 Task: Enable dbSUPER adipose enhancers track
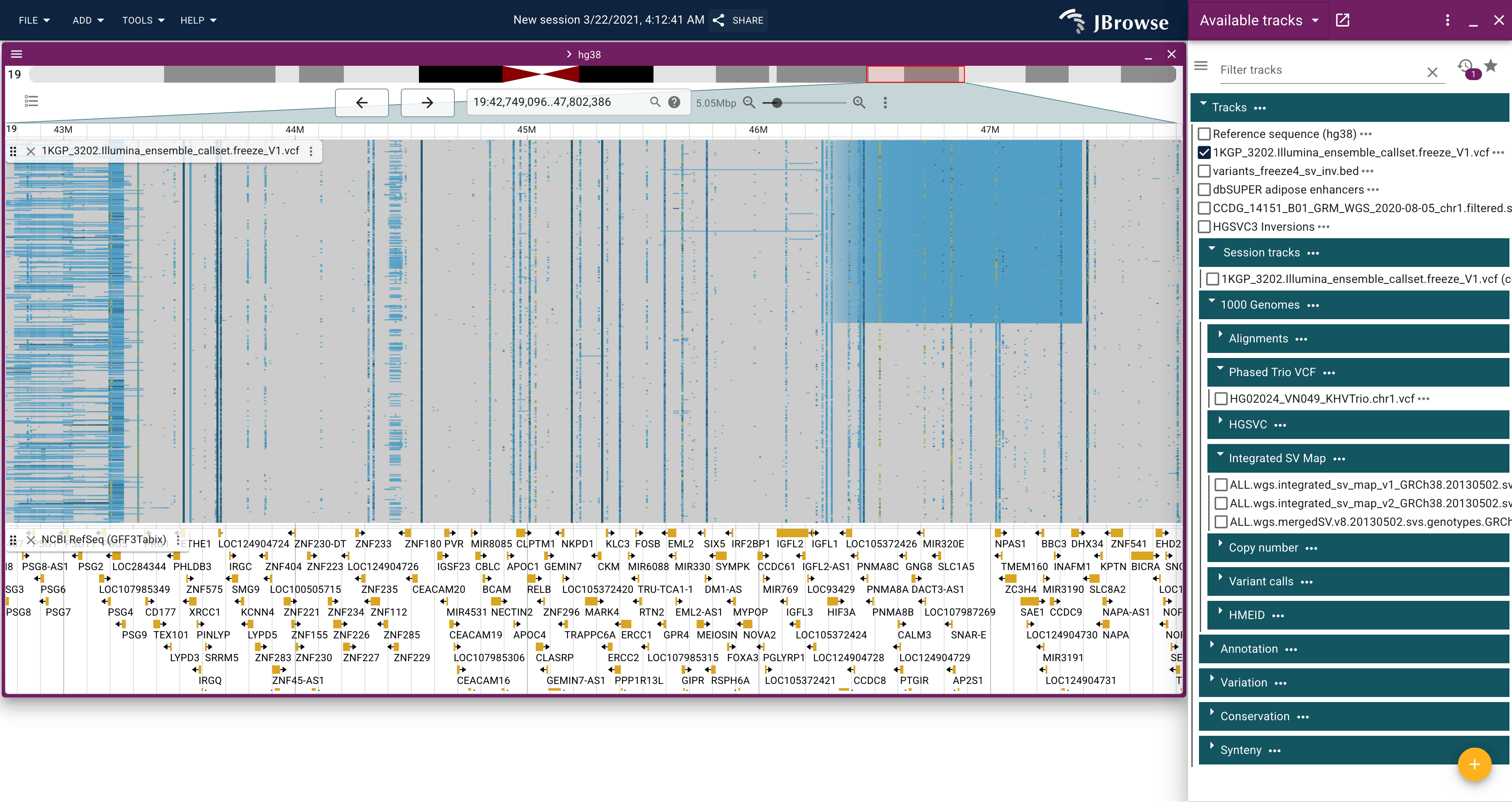[x=1204, y=189]
